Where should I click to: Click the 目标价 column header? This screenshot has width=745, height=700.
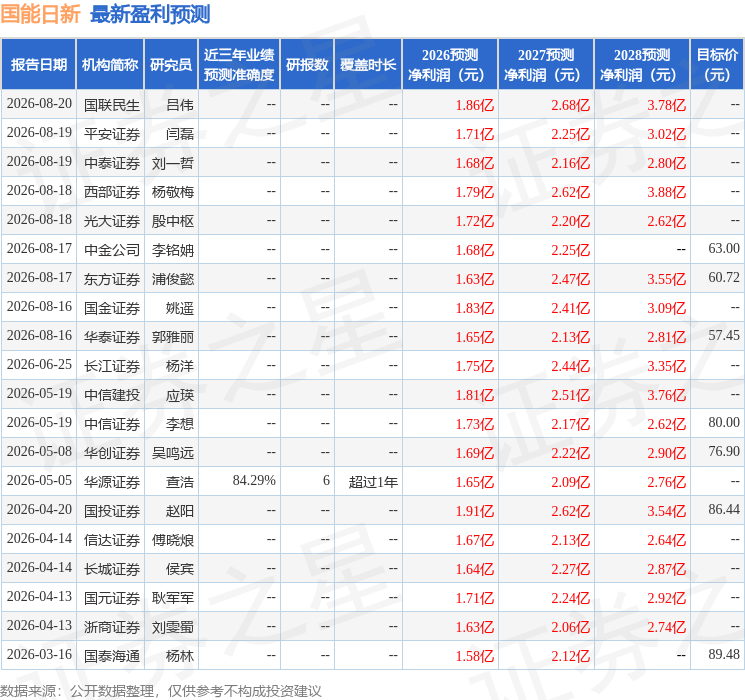click(717, 65)
